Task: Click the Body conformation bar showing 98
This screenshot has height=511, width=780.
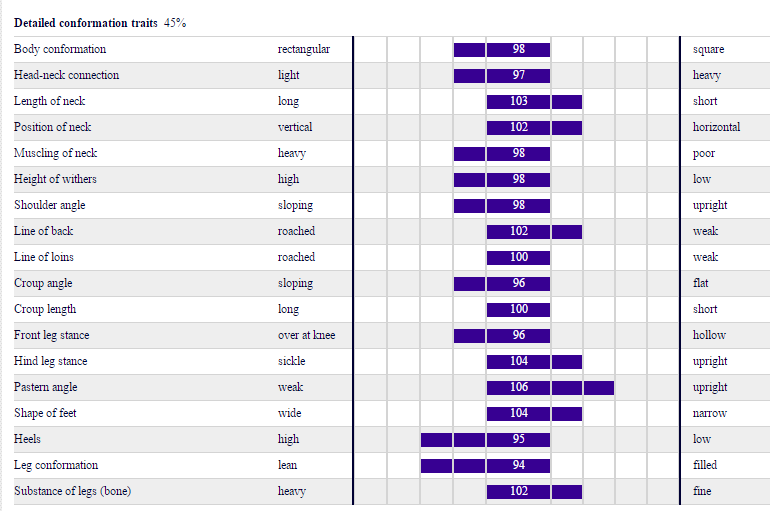Action: 501,49
